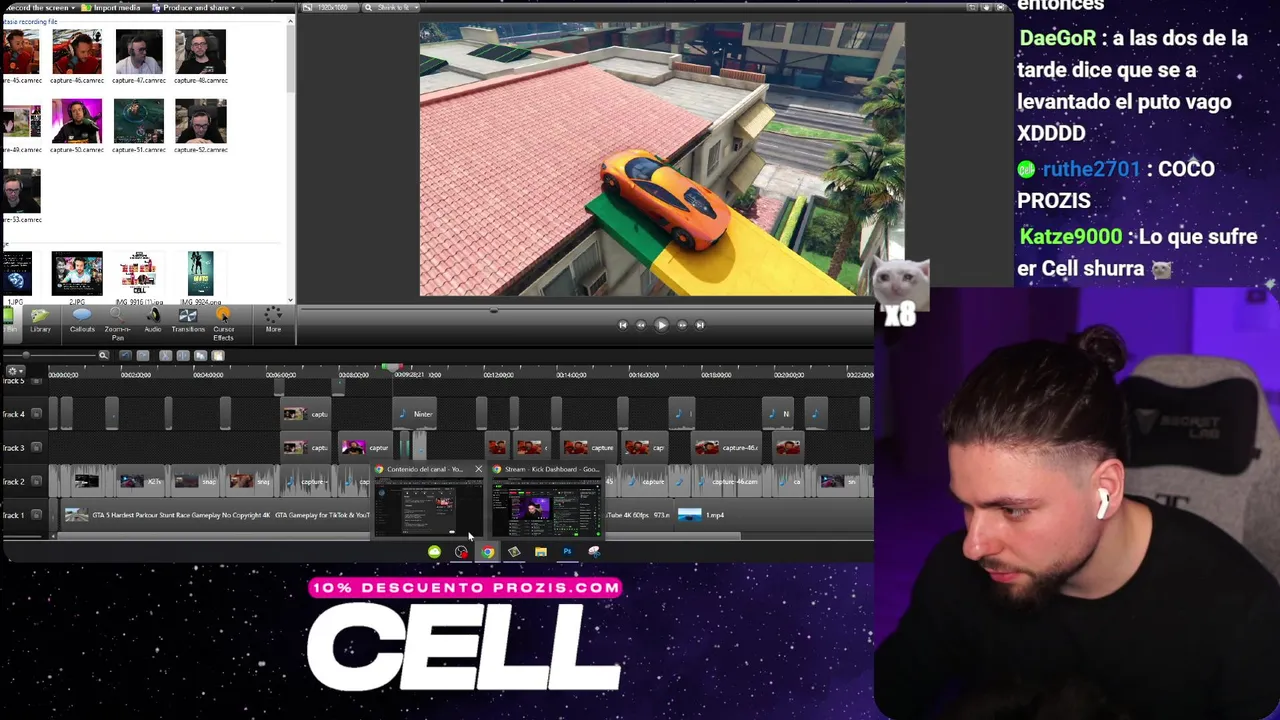Open the Transitions tab
The image size is (1280, 720).
click(x=188, y=320)
